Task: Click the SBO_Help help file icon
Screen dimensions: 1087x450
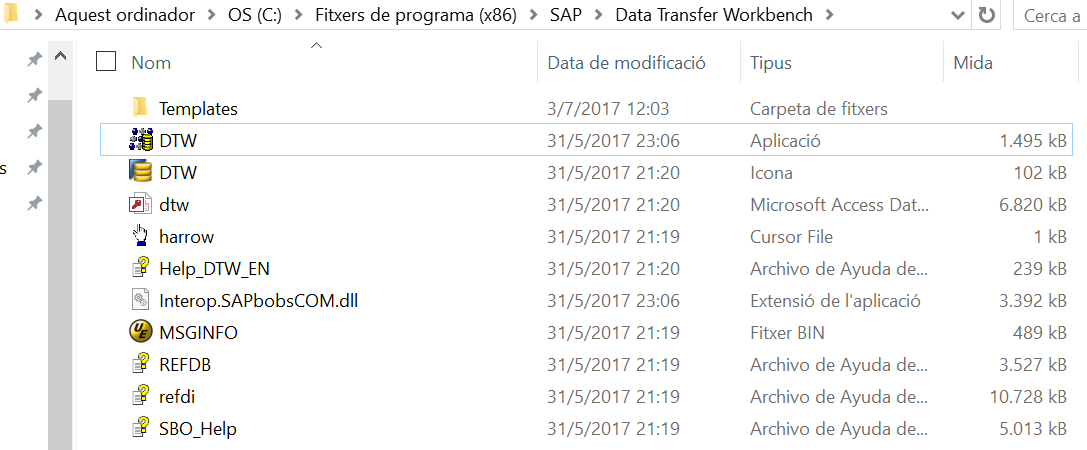Action: point(141,429)
